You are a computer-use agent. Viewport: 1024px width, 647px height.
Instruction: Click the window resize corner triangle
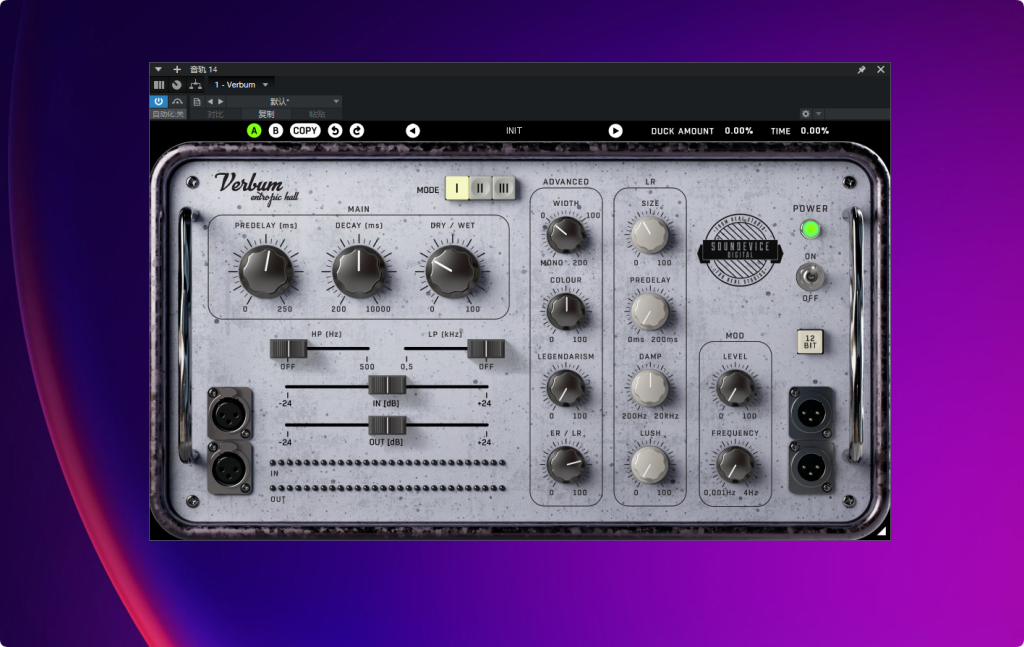click(882, 531)
